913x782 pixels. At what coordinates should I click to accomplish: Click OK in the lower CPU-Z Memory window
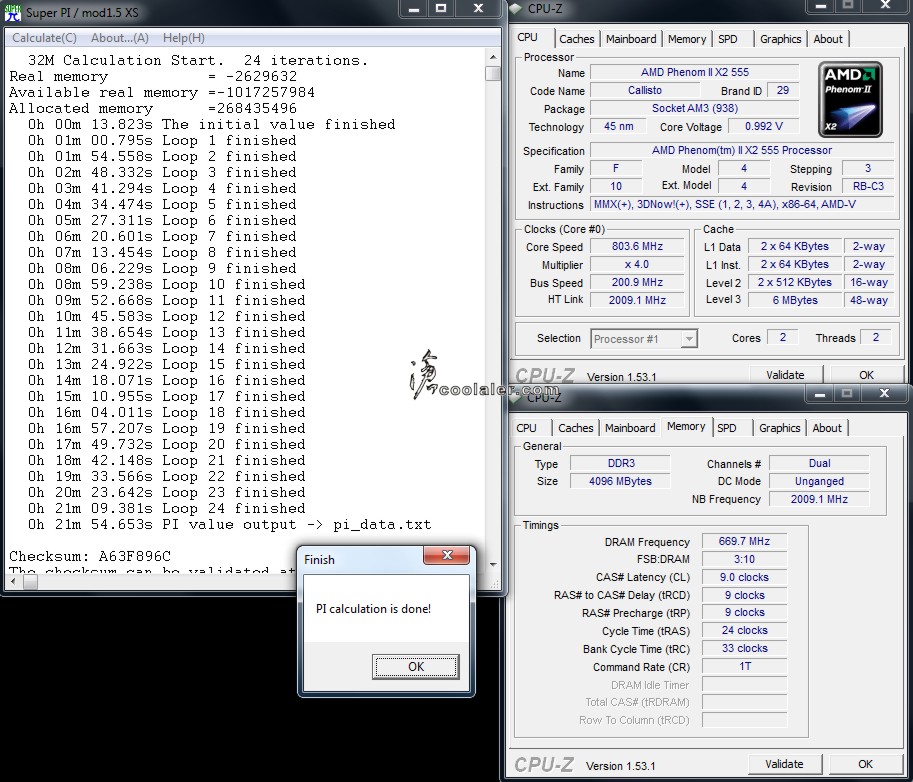pos(866,764)
